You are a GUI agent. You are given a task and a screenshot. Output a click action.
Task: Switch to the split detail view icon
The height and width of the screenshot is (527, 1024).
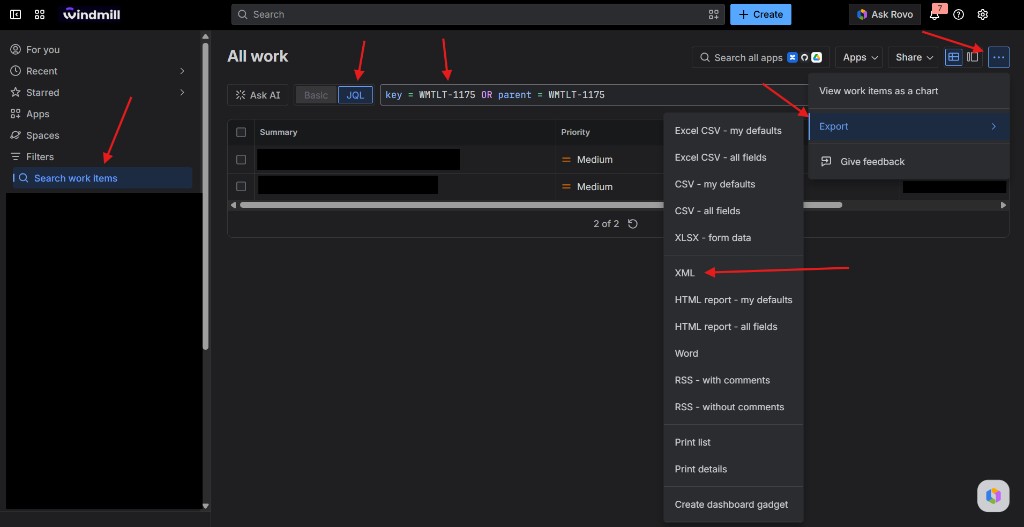point(972,57)
